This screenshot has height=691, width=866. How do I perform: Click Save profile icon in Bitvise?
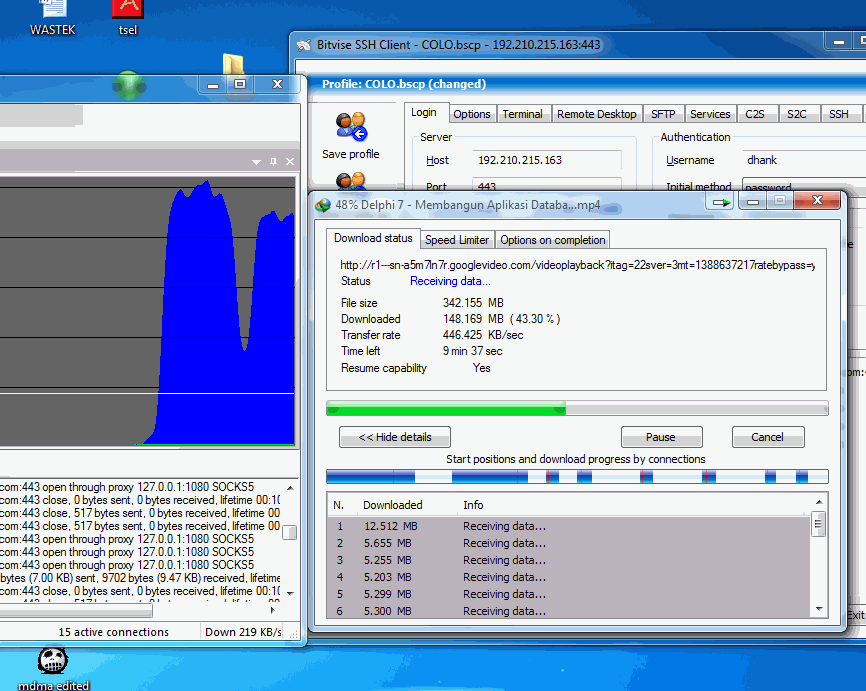coord(351,126)
